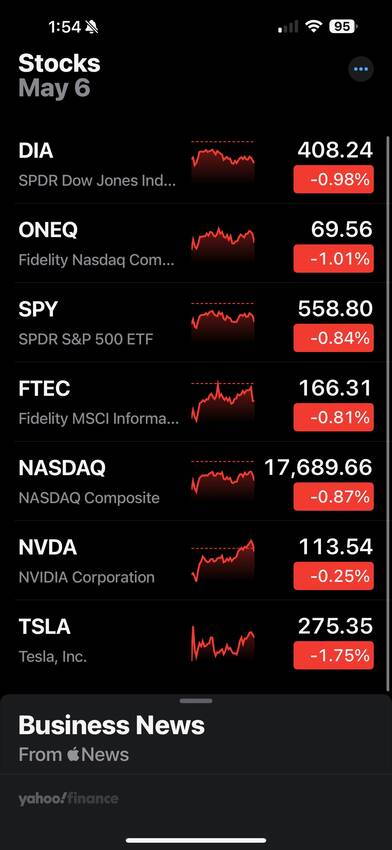Tap the home indicator bar at bottom
The height and width of the screenshot is (850, 392).
click(x=196, y=840)
